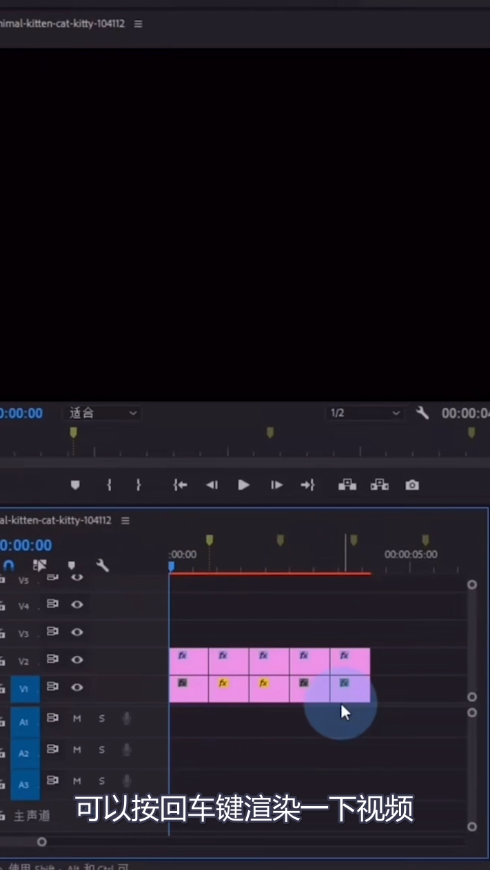The height and width of the screenshot is (870, 490).
Task: Select last clip on V2 track
Action: click(x=350, y=661)
